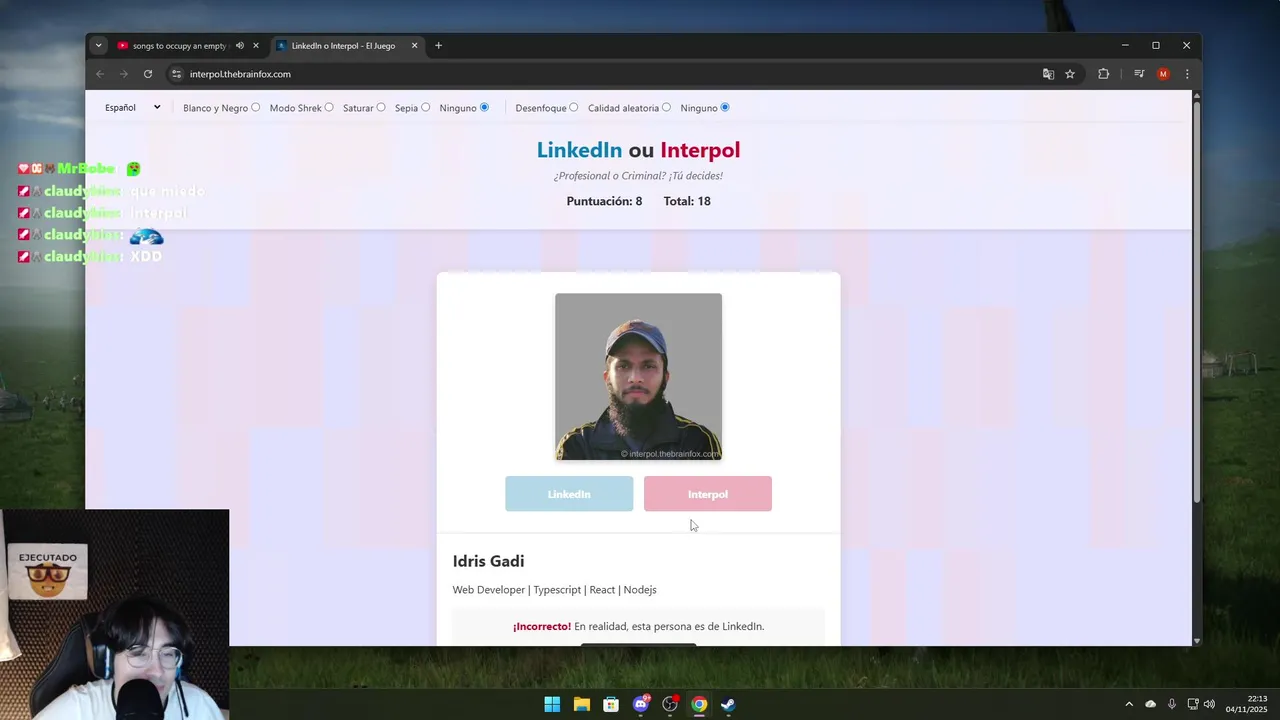Bookmark this page with the star icon

tap(1070, 74)
